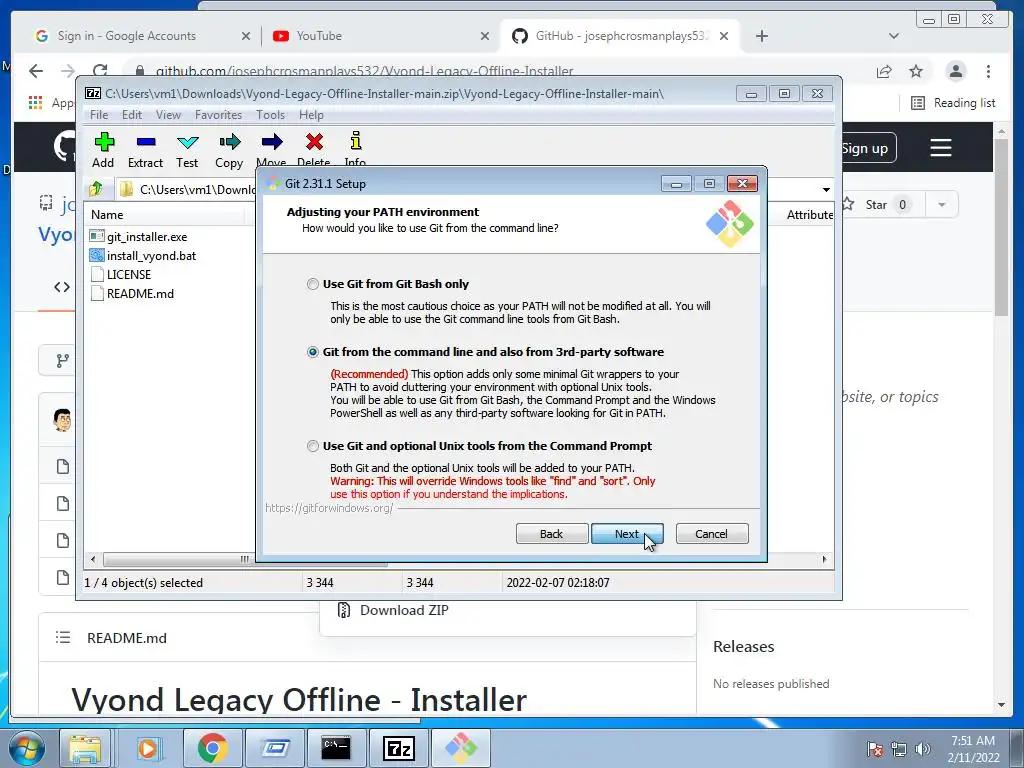
Task: Switch to the YouTube tab
Action: (x=379, y=36)
